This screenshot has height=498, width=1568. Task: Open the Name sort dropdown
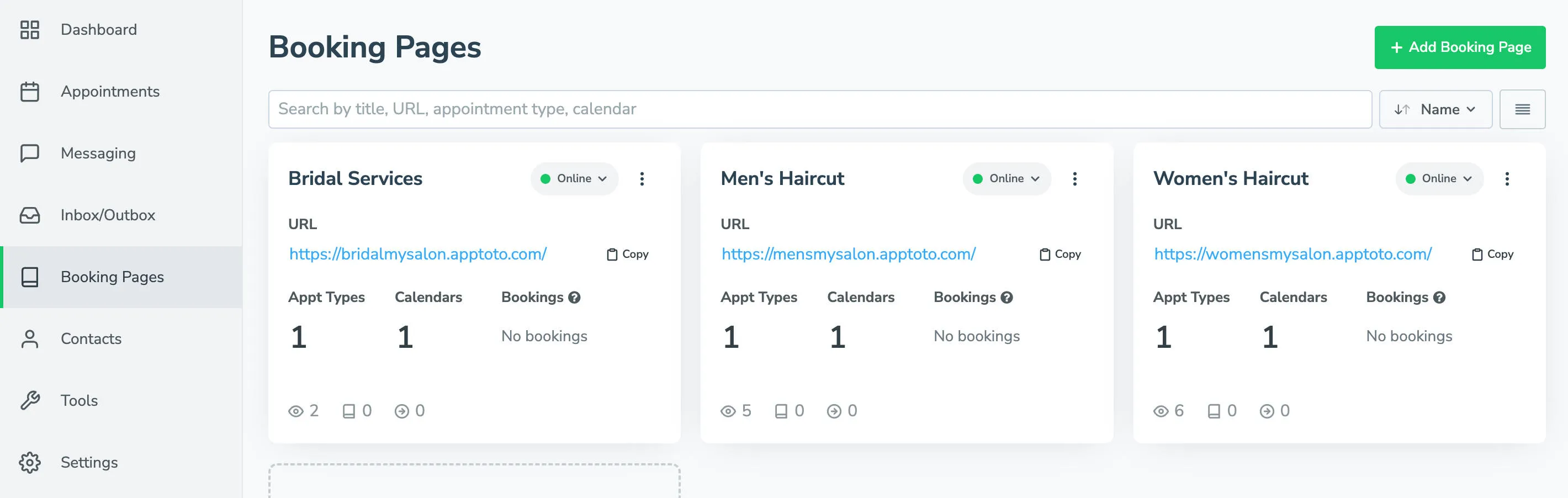pos(1435,109)
